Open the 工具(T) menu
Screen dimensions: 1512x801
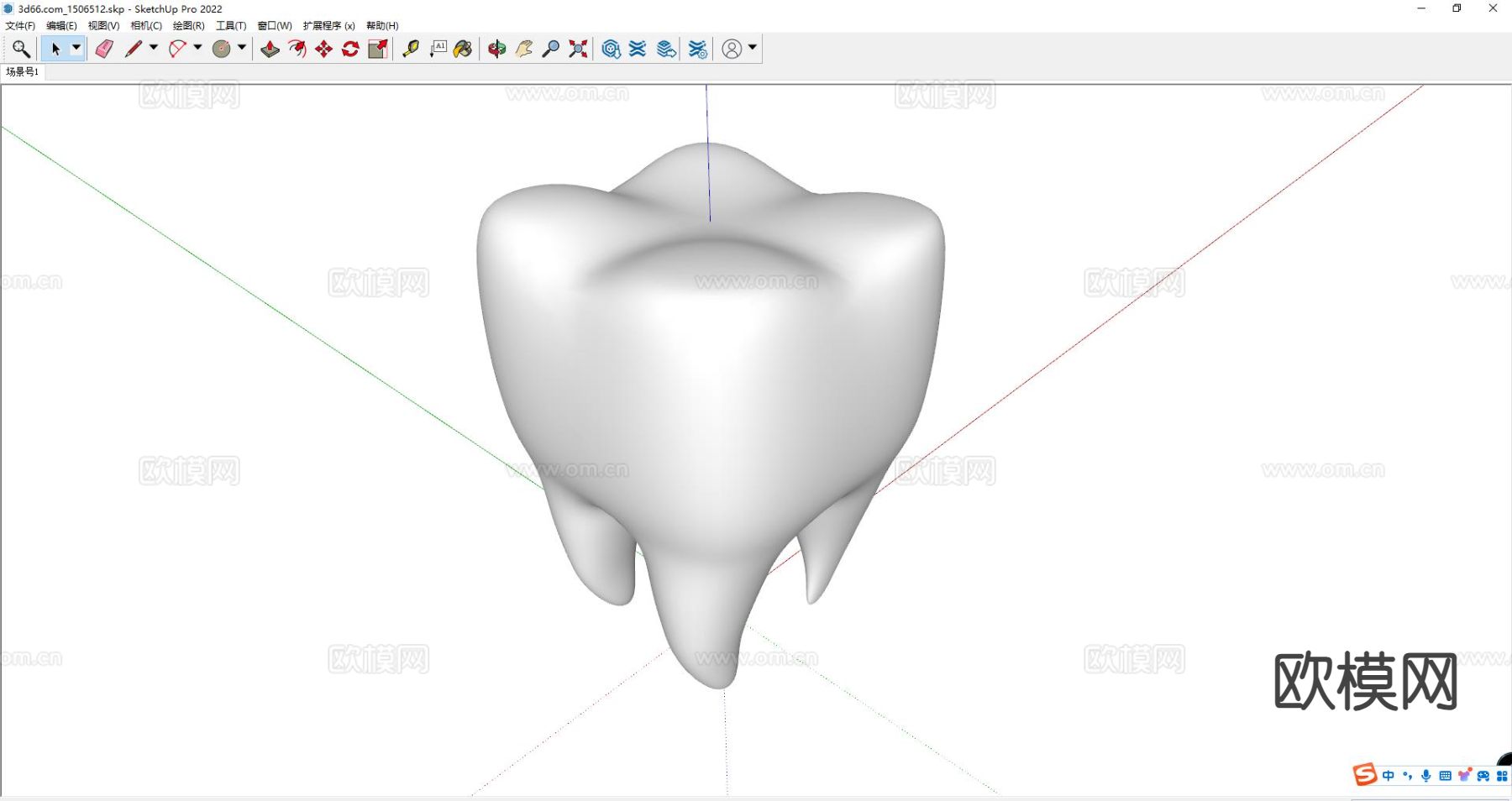click(x=231, y=26)
